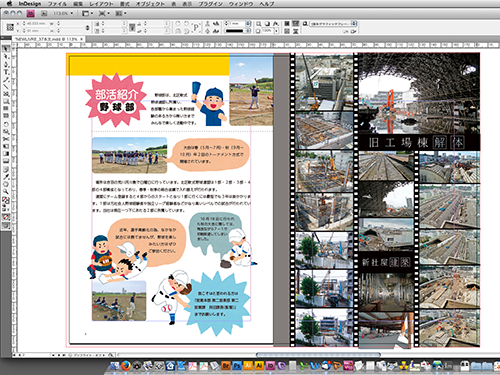500x375 pixels.
Task: Select the Pencil tool
Action: [x=6, y=79]
